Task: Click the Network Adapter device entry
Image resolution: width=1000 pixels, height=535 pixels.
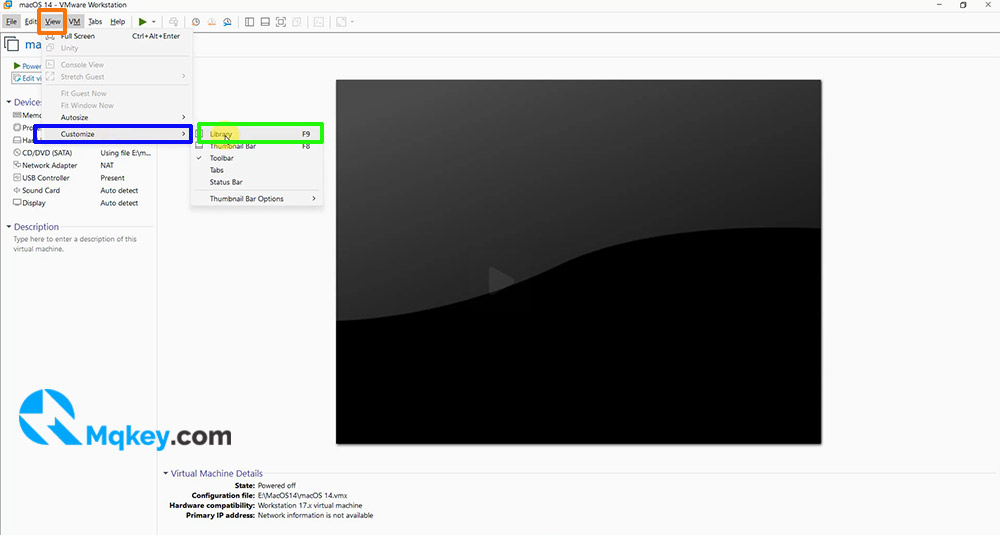Action: pyautogui.click(x=50, y=165)
